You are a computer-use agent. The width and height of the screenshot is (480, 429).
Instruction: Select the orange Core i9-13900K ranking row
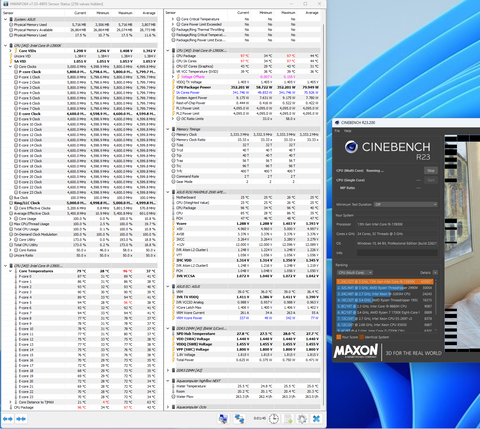click(385, 282)
